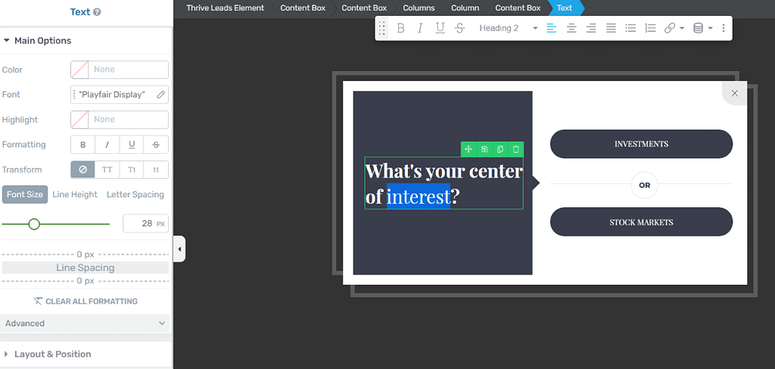This screenshot has height=369, width=775.
Task: Apply strikethrough from the floating toolbar
Action: click(x=460, y=28)
